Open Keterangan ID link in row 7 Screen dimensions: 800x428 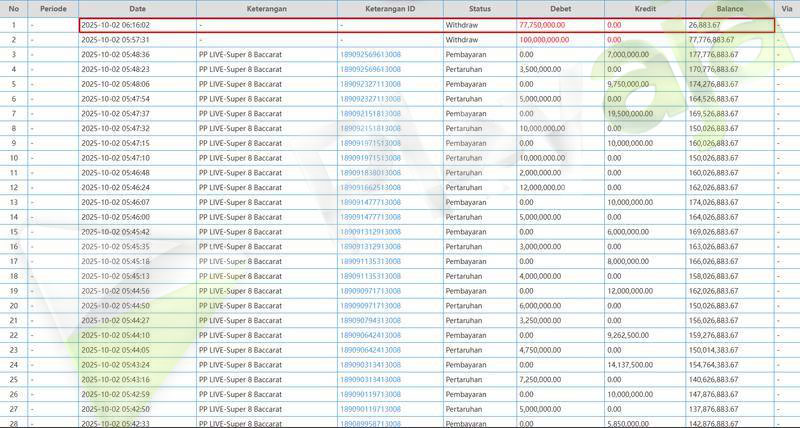tap(371, 114)
